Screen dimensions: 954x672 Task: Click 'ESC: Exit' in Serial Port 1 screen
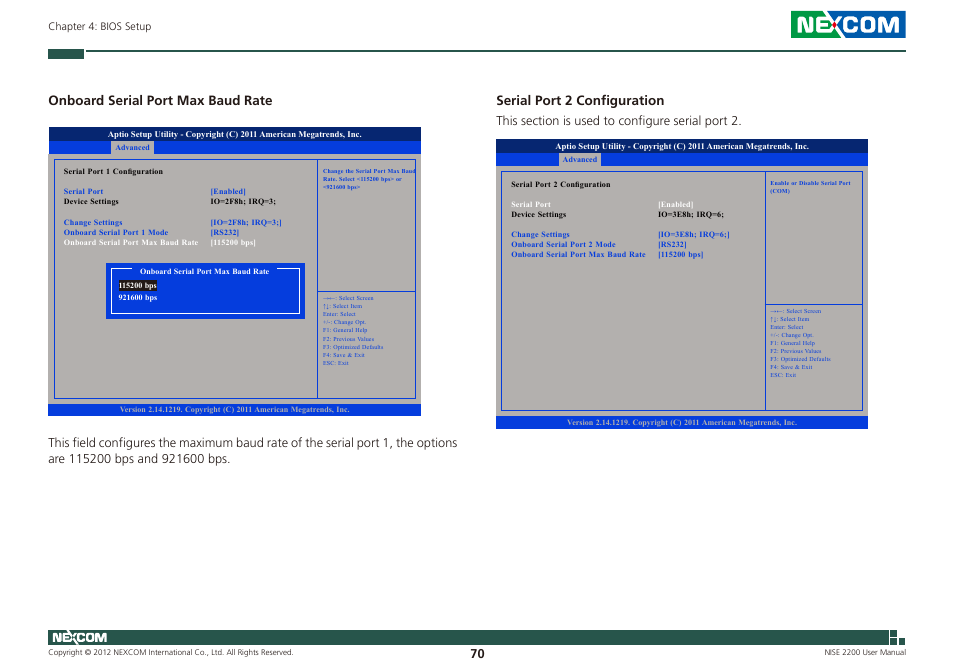pos(336,363)
